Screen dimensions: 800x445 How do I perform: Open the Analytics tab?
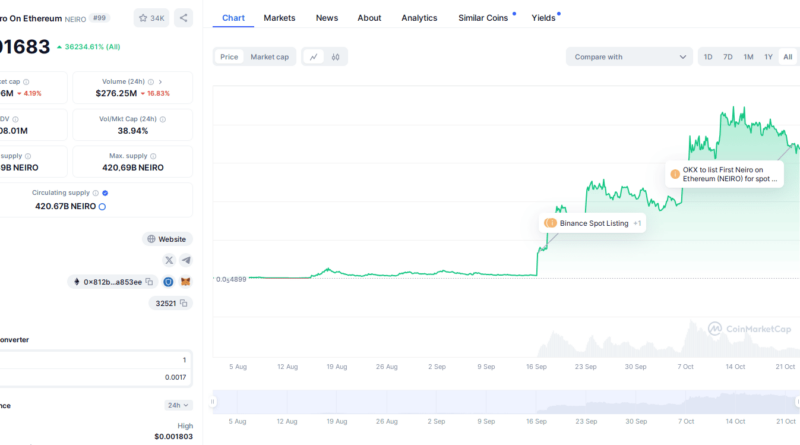pos(419,18)
